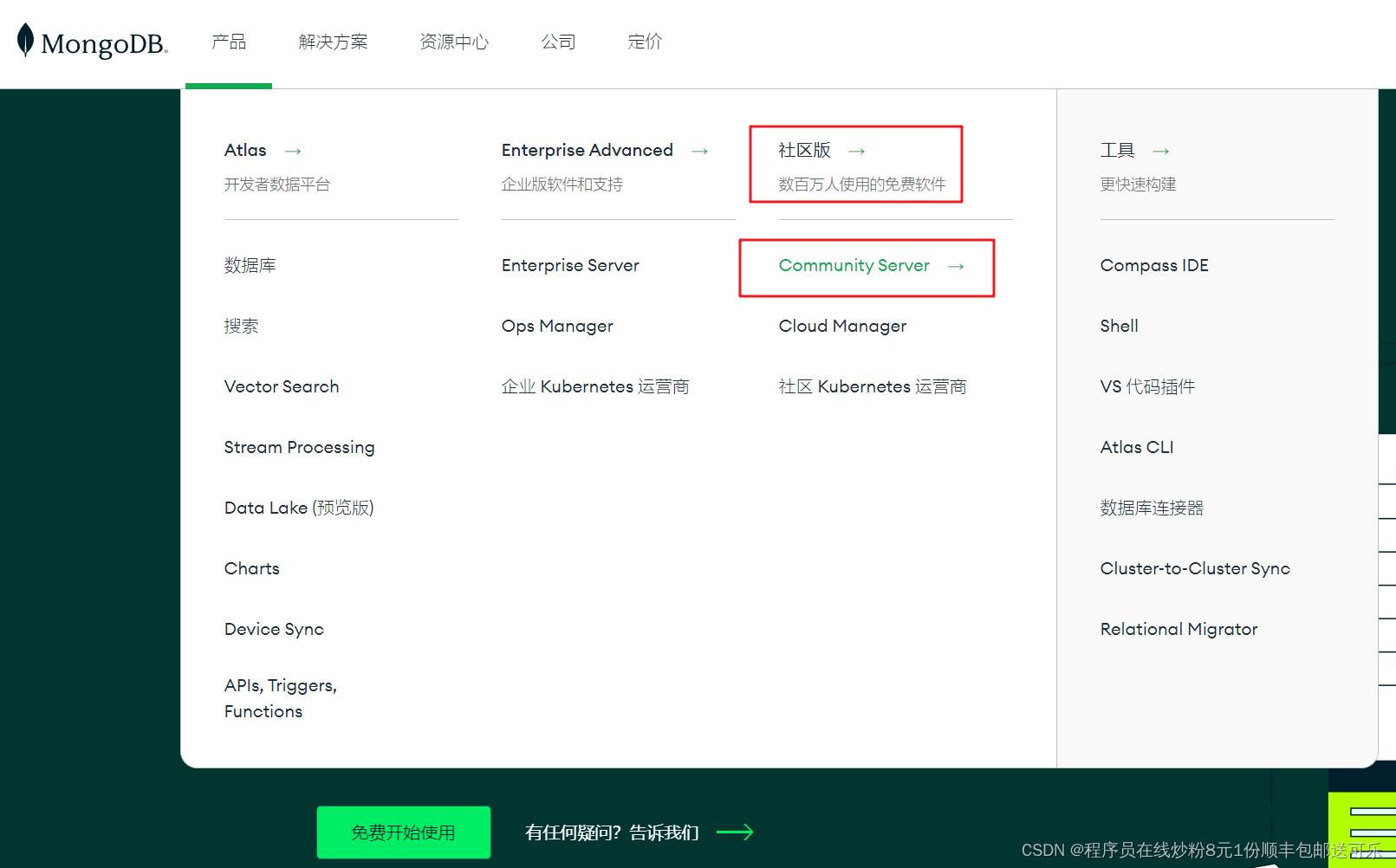
Task: Open the 产品 menu tab
Action: [229, 42]
